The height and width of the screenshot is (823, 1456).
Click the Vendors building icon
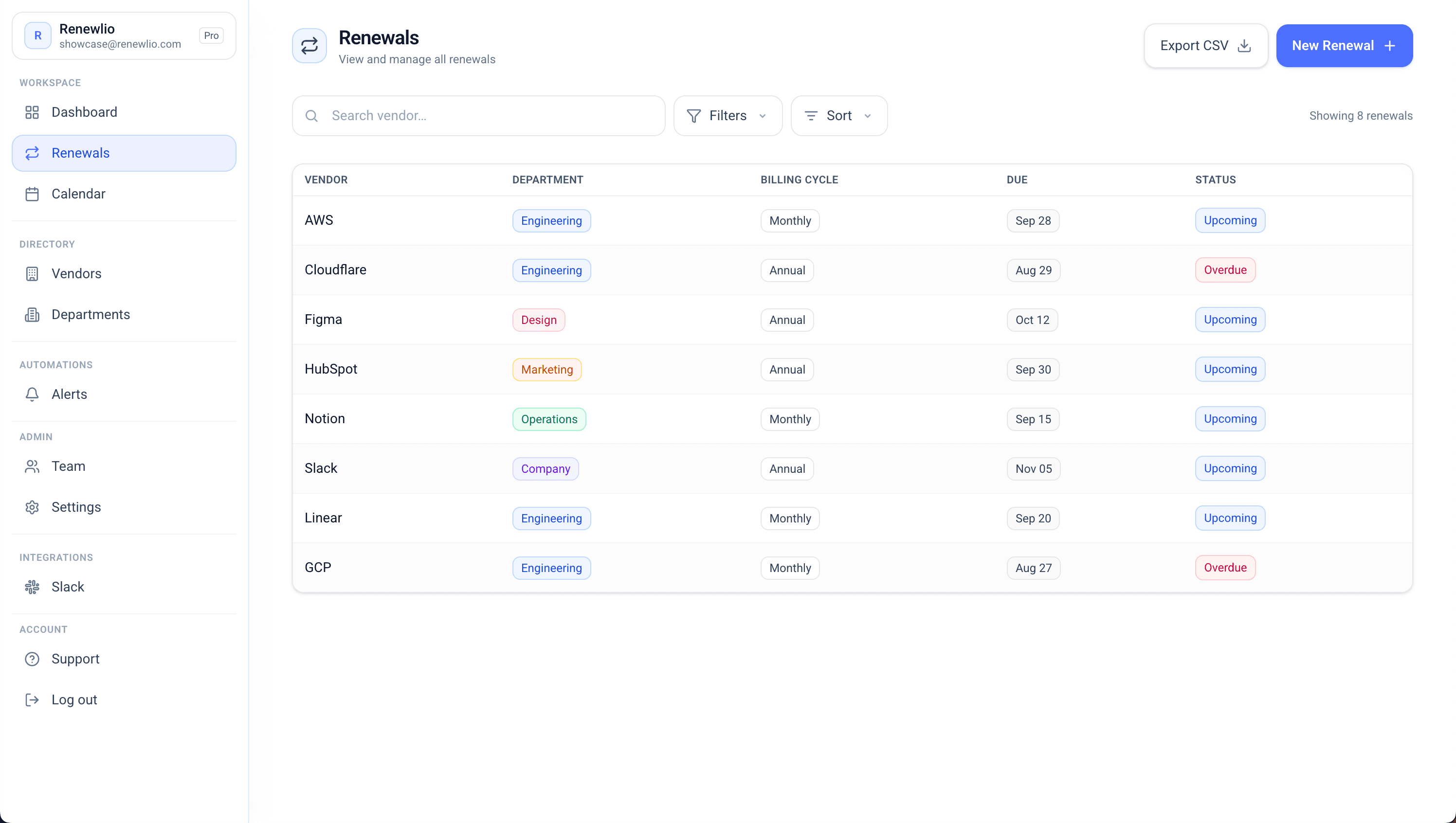32,273
